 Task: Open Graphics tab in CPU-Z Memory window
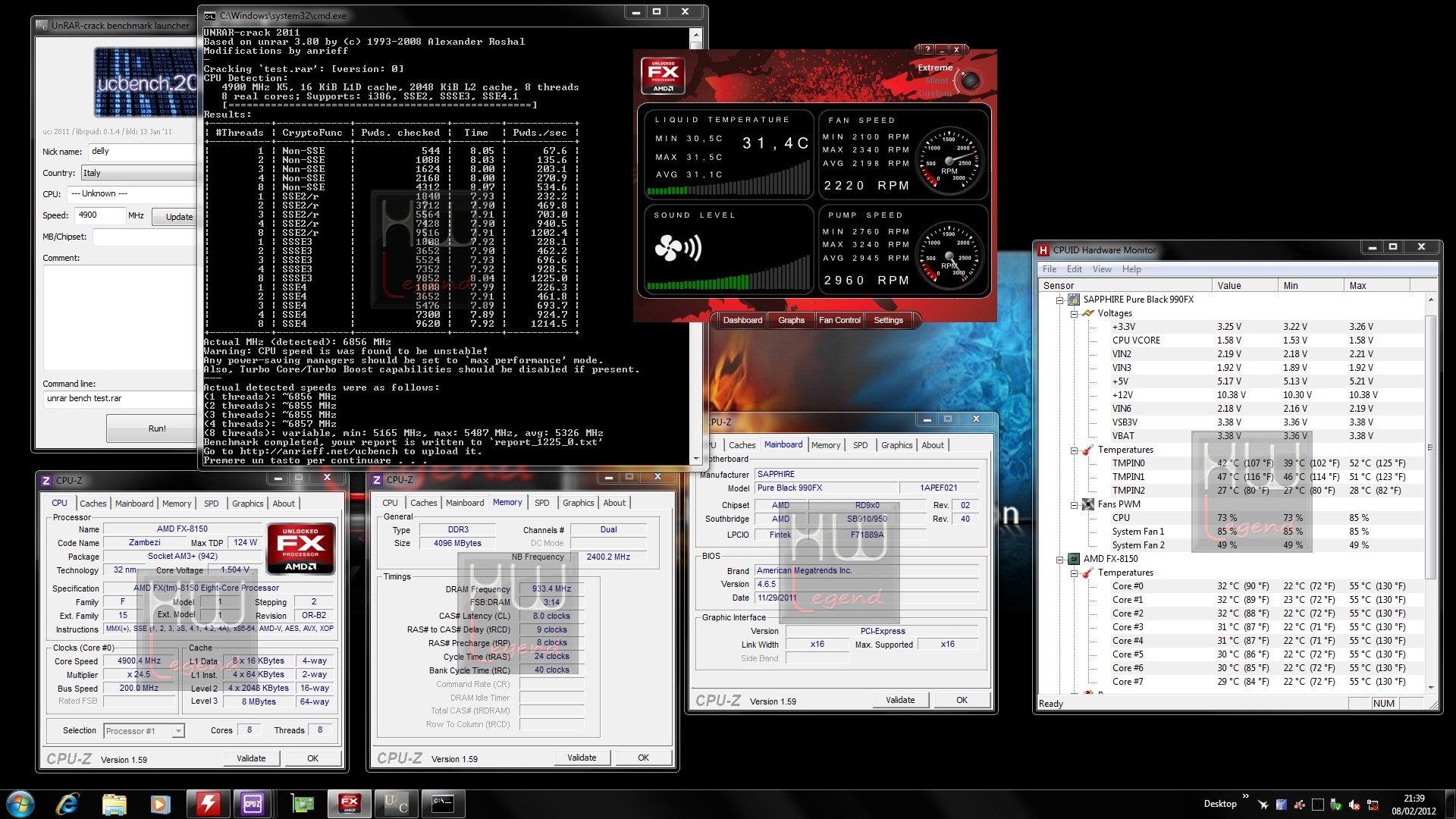(579, 503)
